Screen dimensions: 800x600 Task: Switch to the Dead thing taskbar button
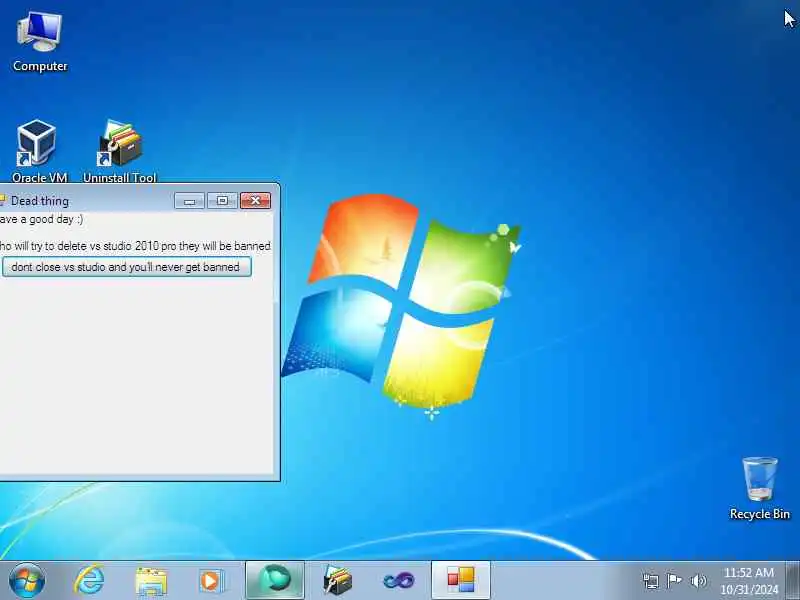click(461, 581)
